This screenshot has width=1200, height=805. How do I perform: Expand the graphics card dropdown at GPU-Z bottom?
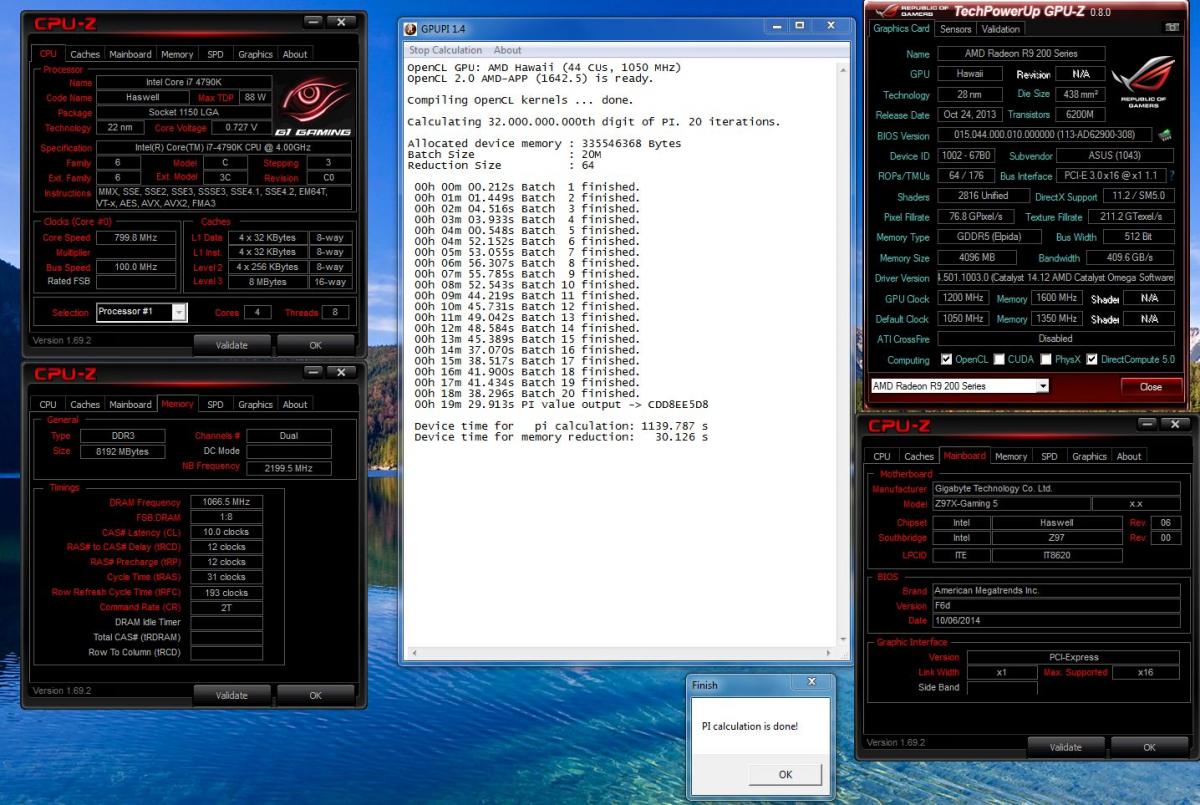(1043, 386)
